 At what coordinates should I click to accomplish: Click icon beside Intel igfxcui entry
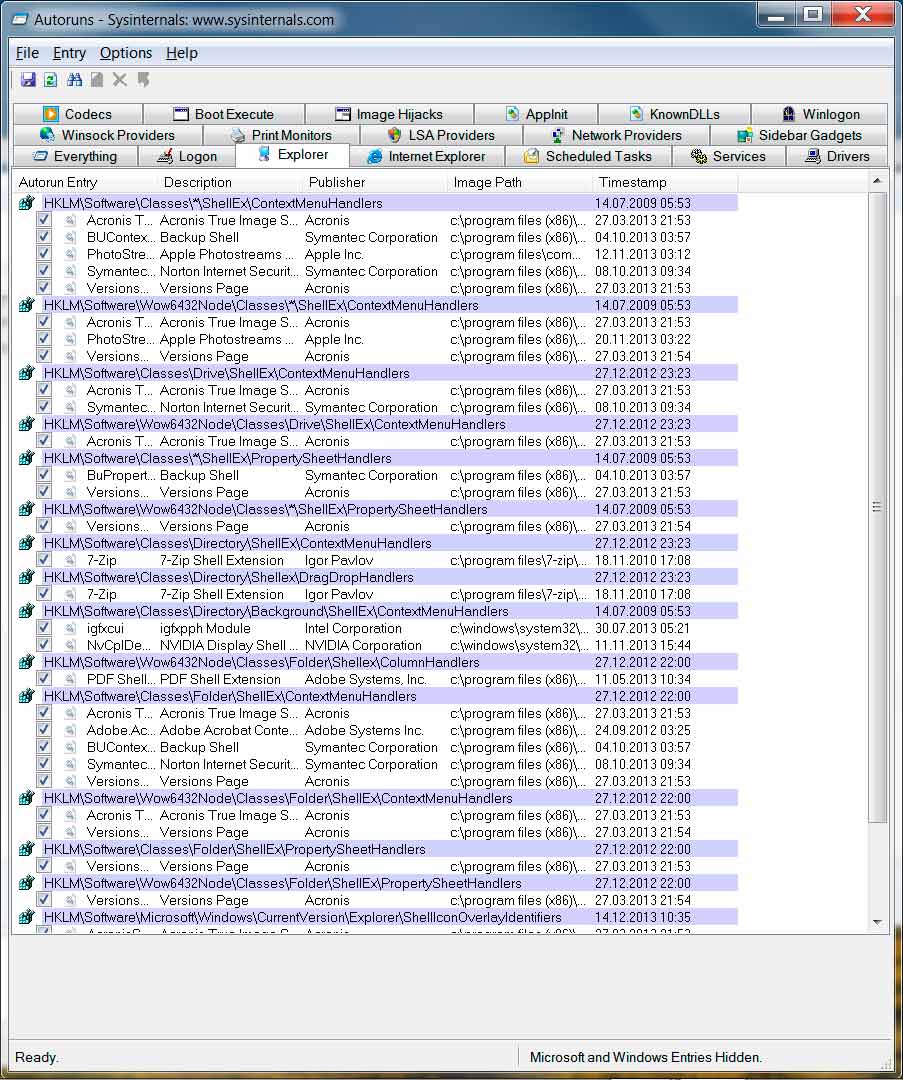point(70,628)
